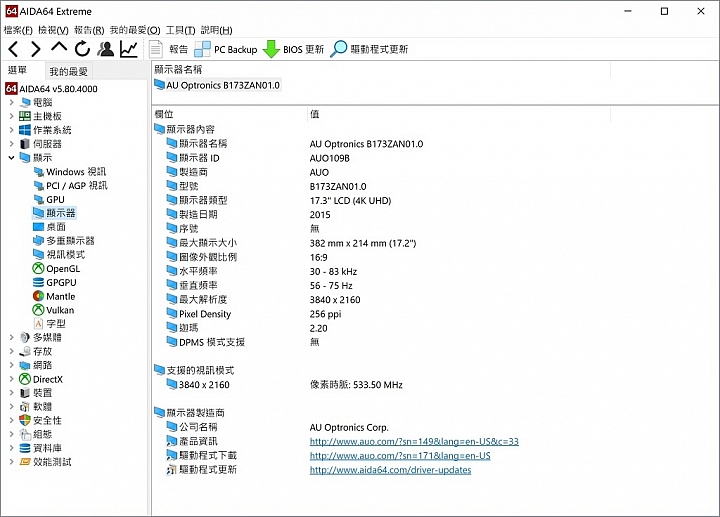Click the 軟體 icon in tree
The height and width of the screenshot is (517, 720).
[25, 407]
